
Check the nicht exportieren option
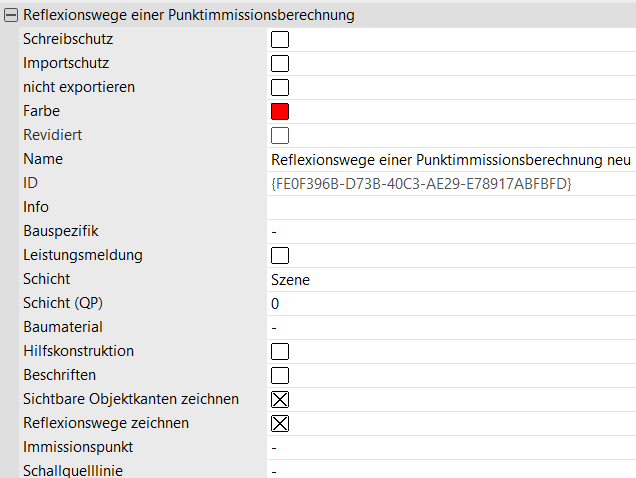pyautogui.click(x=280, y=87)
